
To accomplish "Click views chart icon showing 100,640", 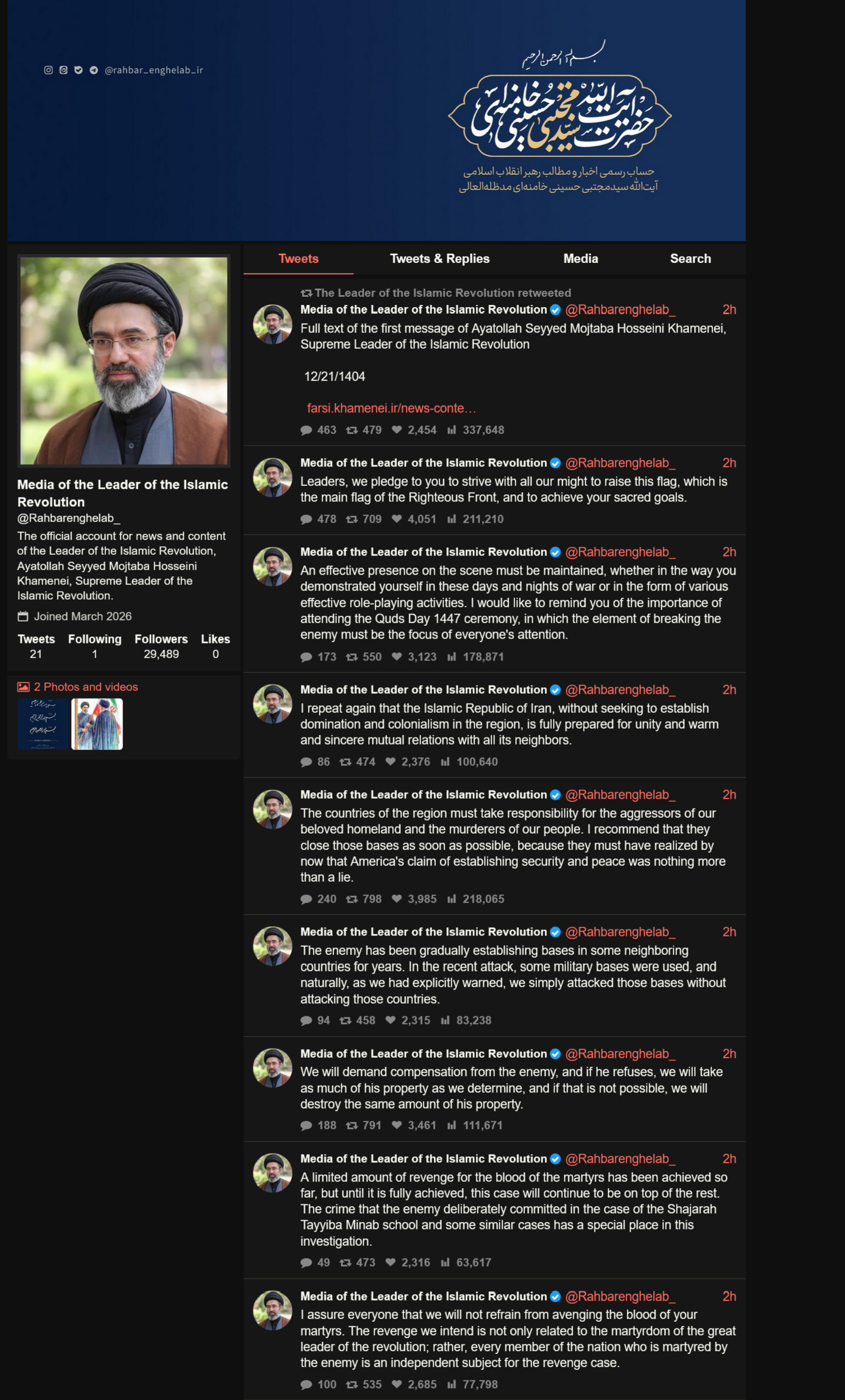I will (x=445, y=761).
